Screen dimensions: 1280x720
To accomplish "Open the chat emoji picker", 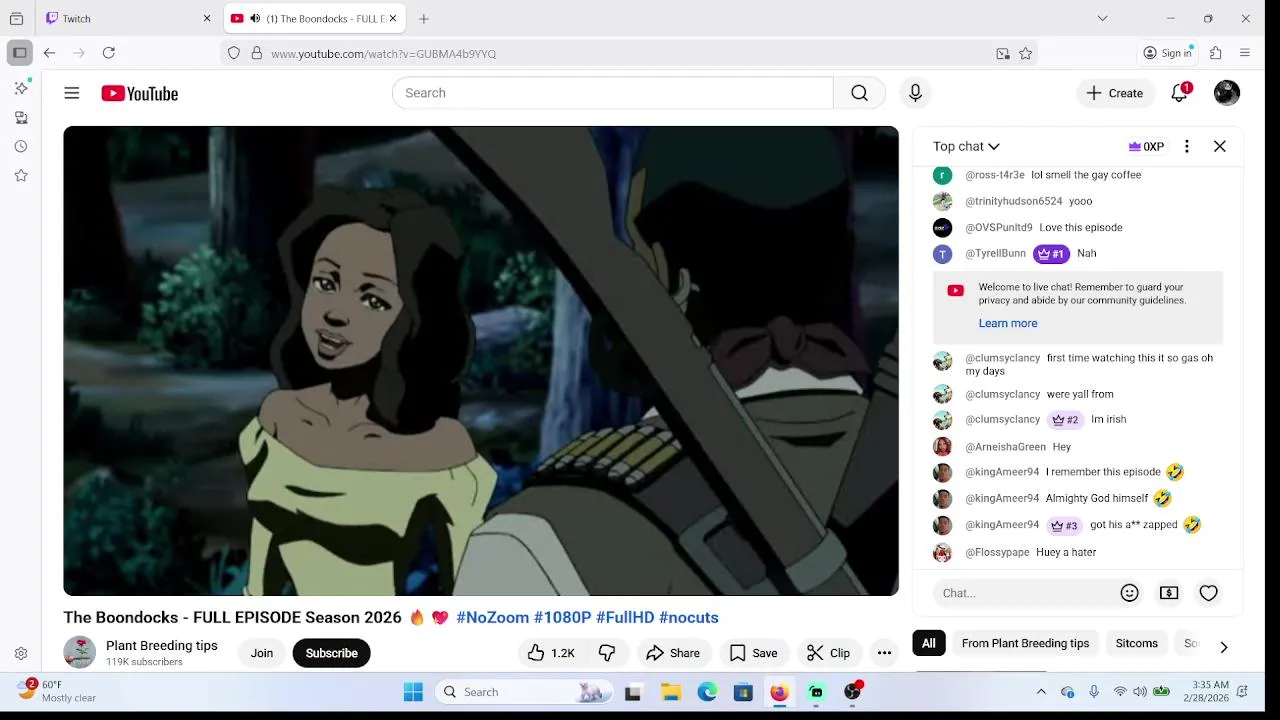I will (x=1130, y=593).
